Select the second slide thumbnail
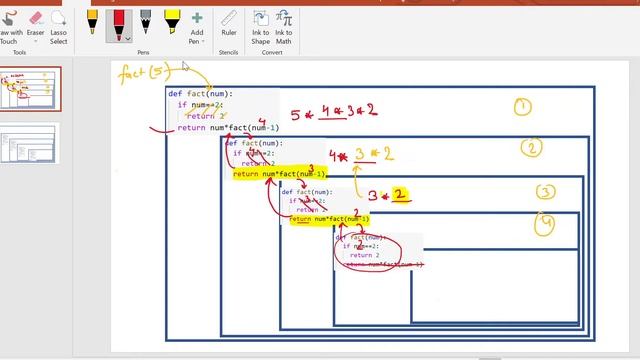 tap(30, 143)
